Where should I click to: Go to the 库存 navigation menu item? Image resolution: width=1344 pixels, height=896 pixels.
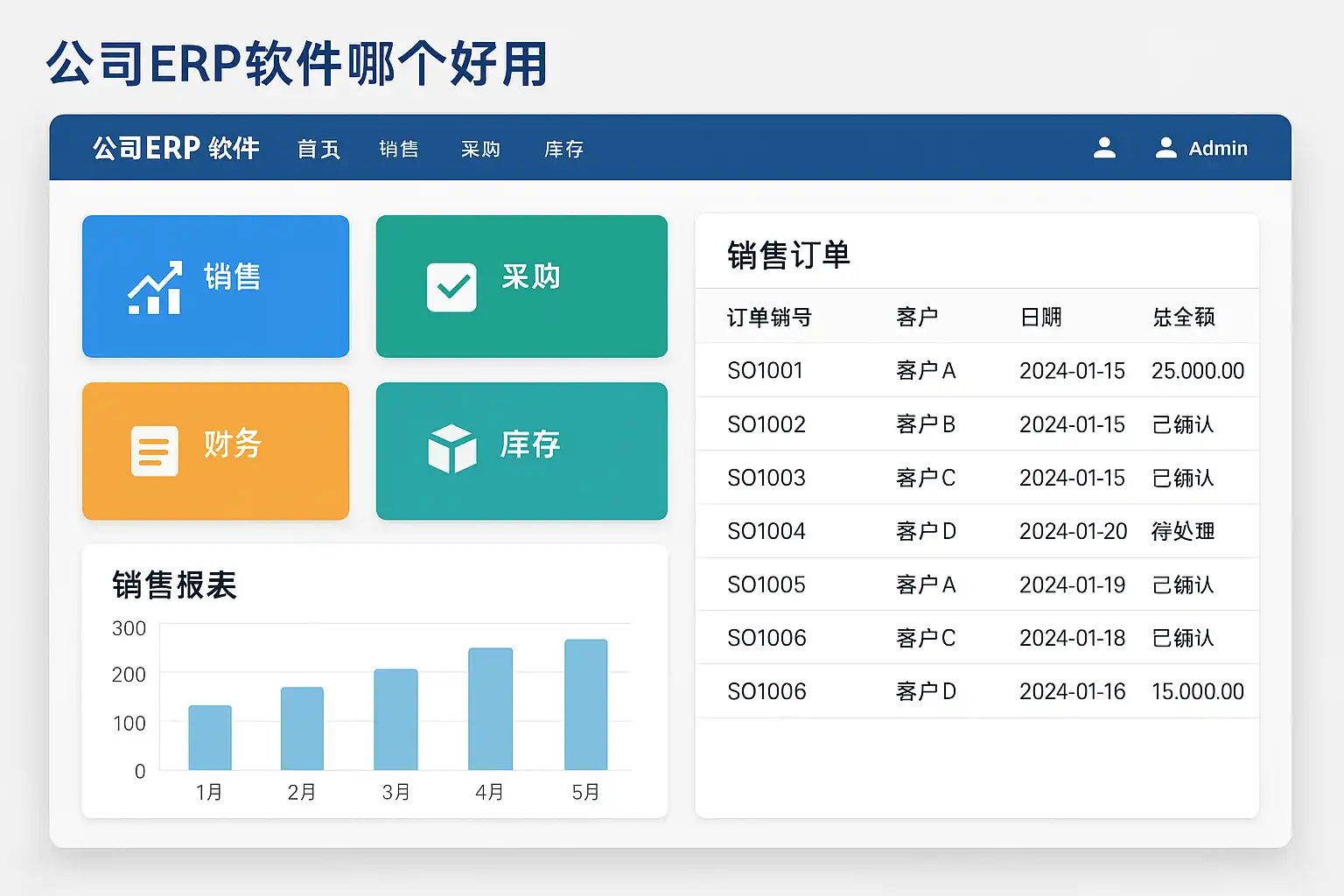(563, 150)
